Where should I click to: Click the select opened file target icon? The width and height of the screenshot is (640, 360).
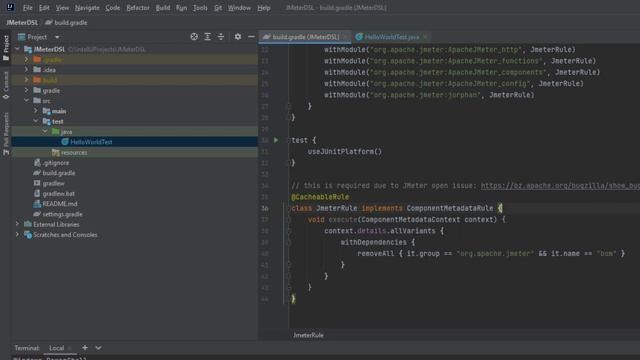pos(194,37)
